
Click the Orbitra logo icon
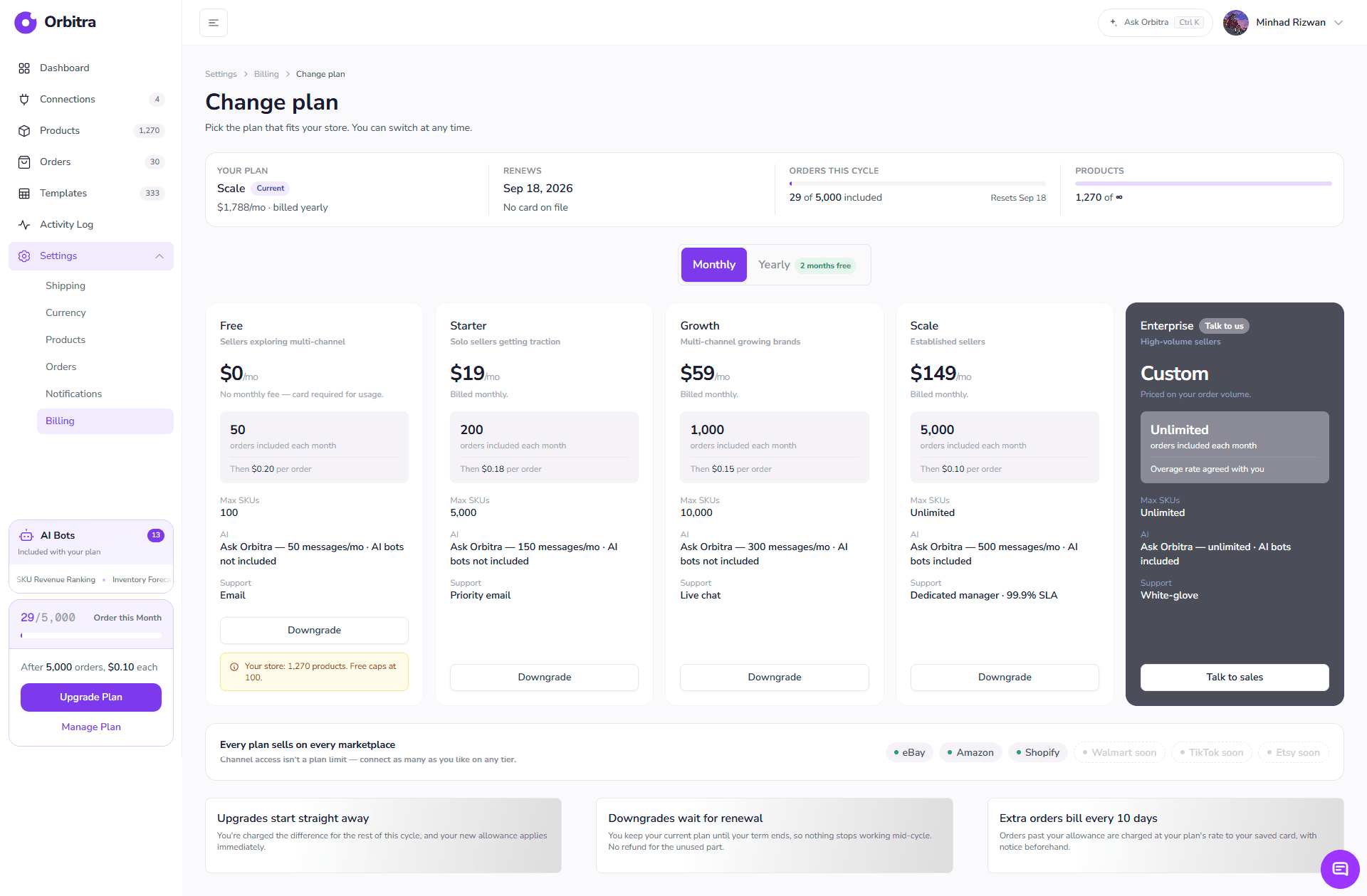coord(26,22)
